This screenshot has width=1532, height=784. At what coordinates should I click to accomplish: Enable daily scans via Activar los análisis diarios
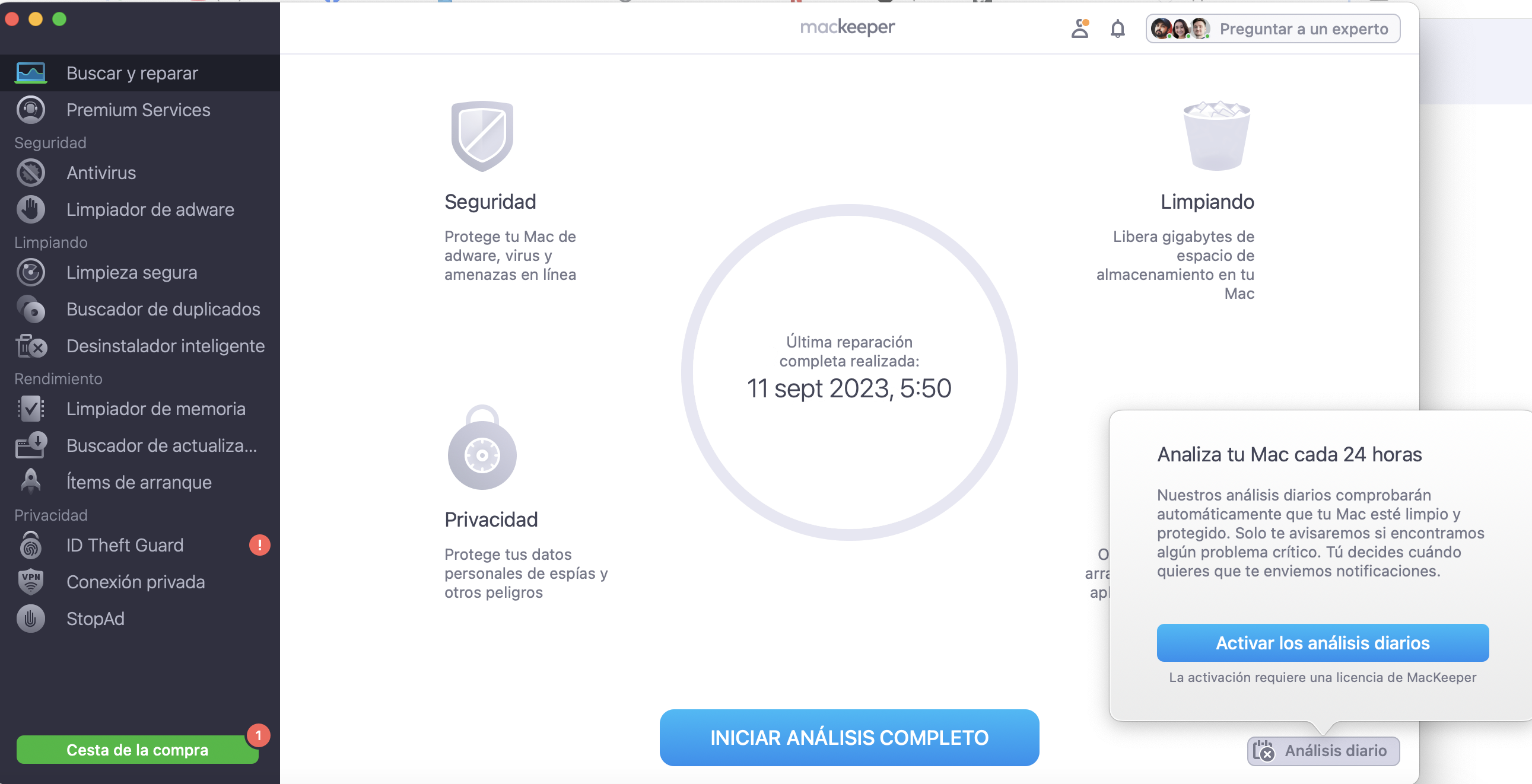point(1322,642)
